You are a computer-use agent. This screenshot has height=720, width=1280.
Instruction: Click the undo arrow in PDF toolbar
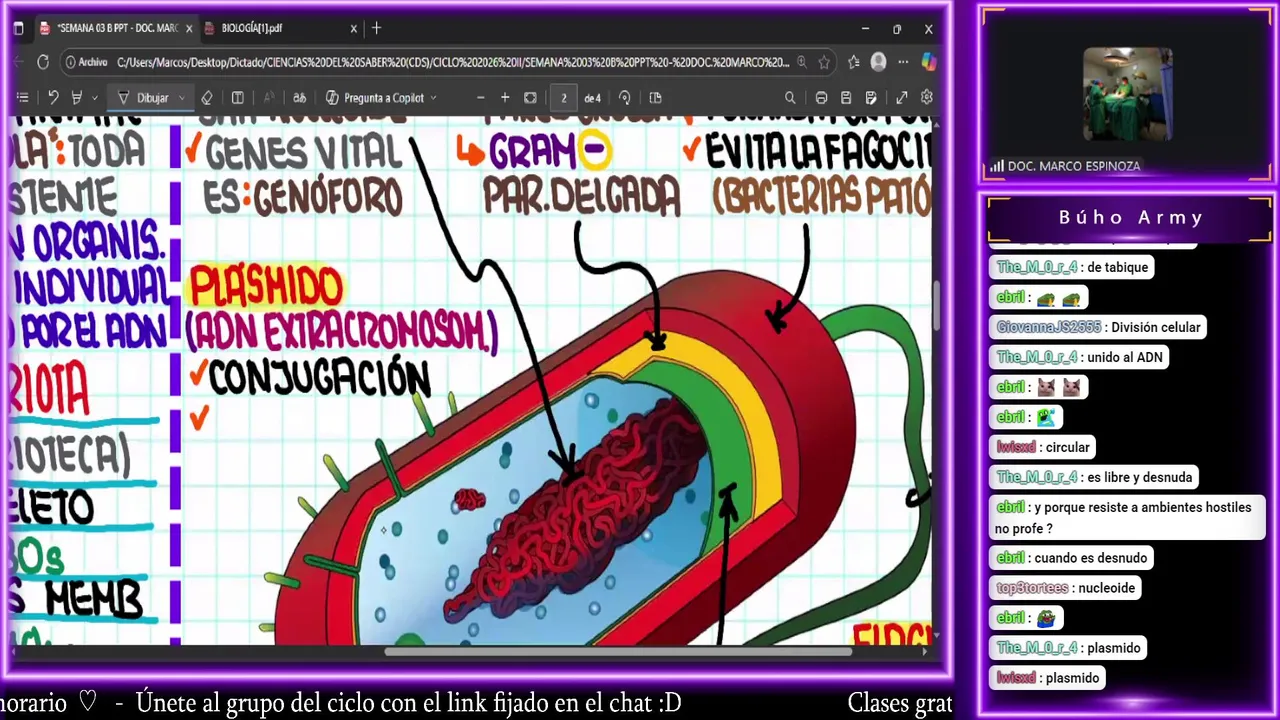coord(53,97)
